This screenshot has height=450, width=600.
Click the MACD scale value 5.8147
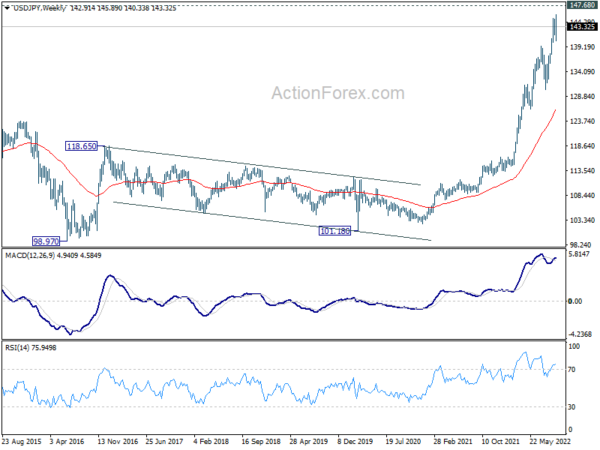pos(579,254)
